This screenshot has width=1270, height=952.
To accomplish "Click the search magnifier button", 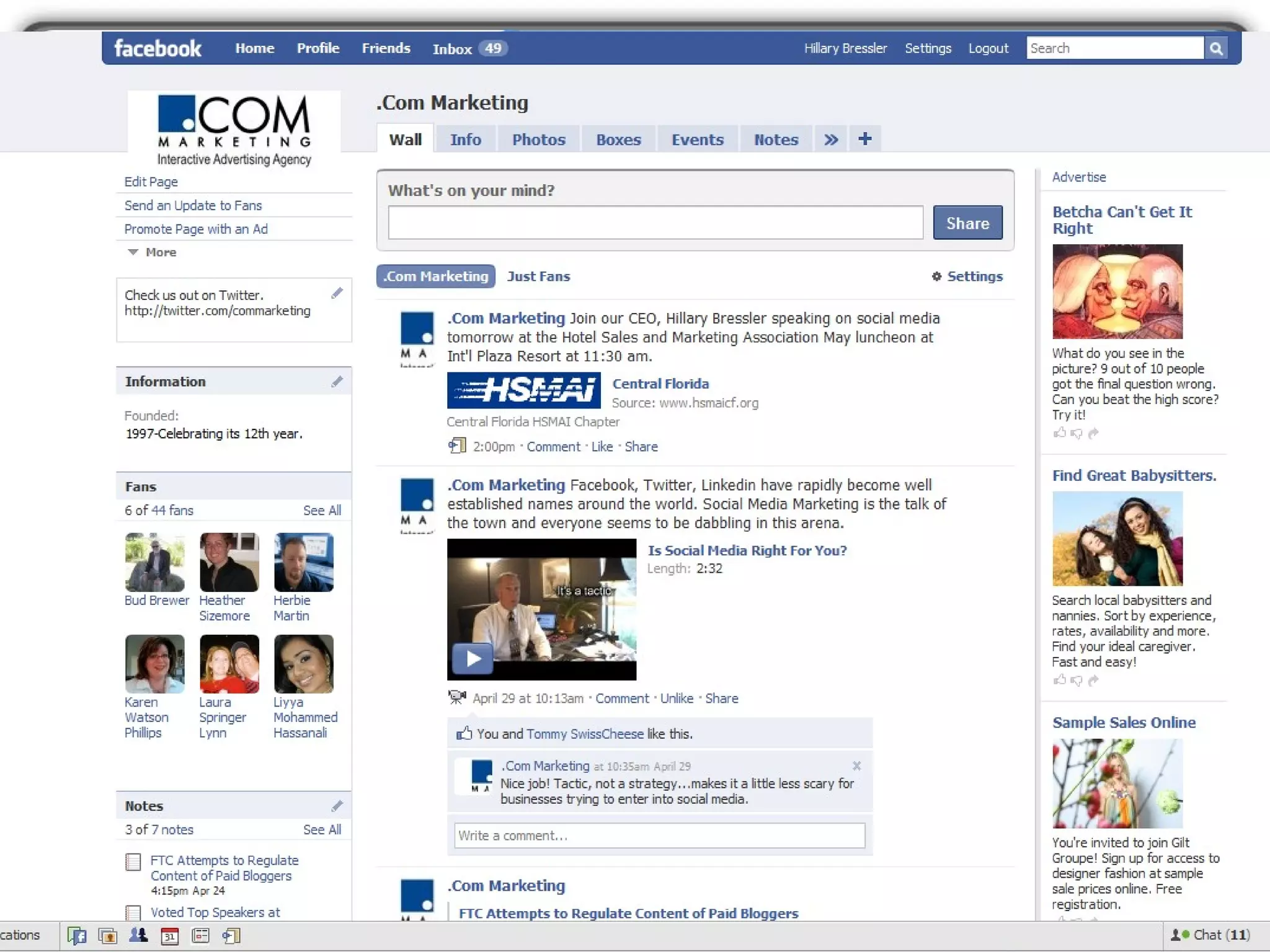I will coord(1215,48).
